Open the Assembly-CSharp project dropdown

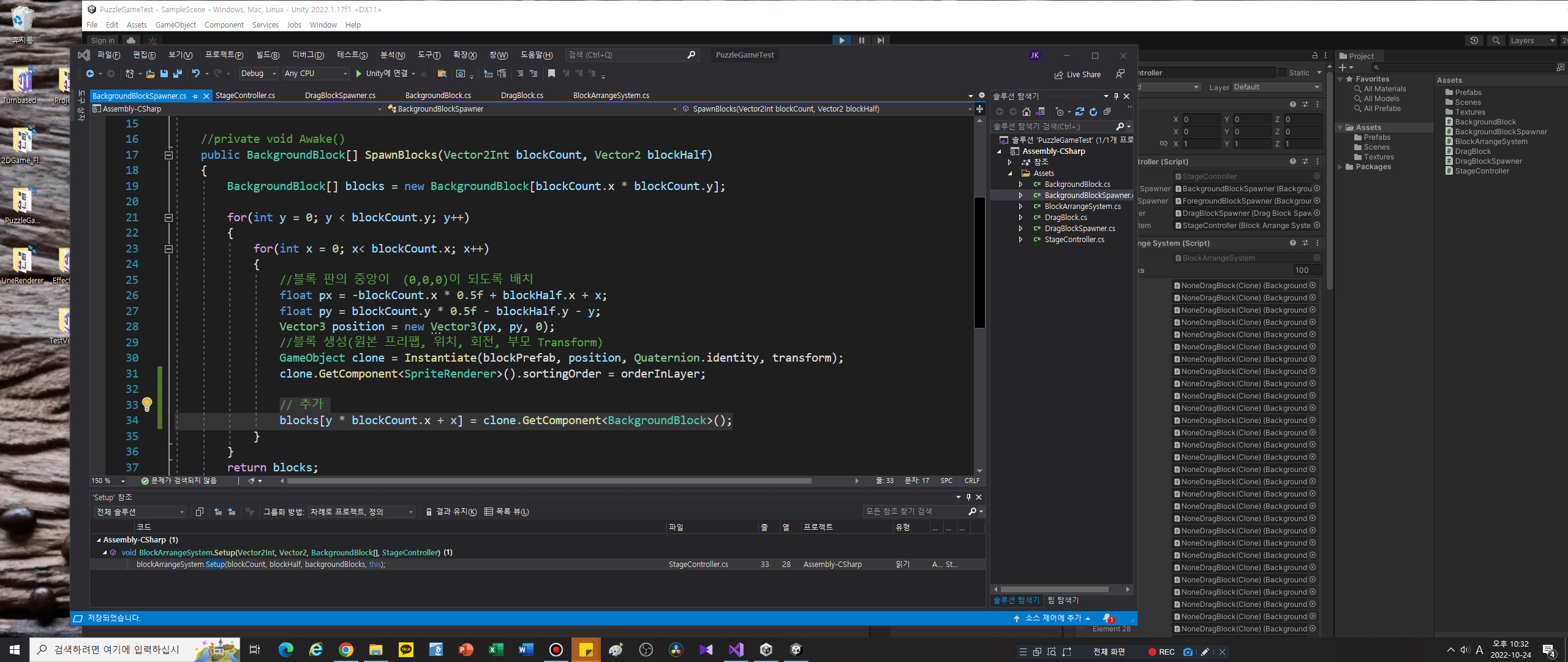[x=237, y=109]
